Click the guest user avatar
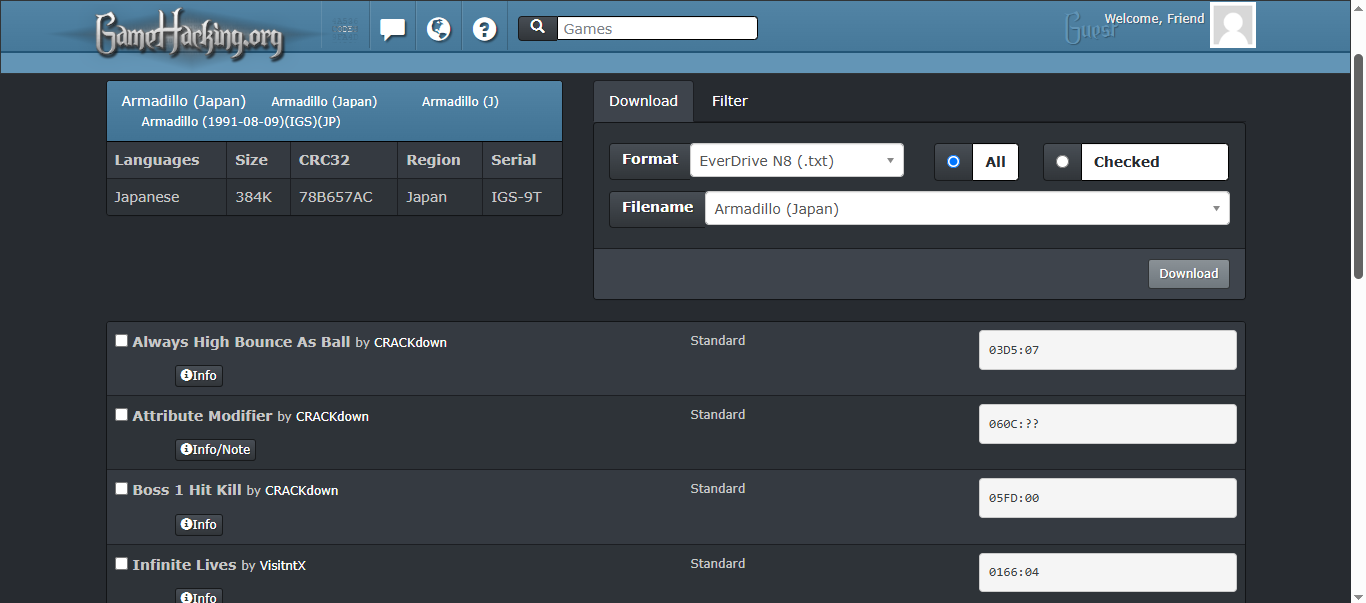 coord(1233,25)
